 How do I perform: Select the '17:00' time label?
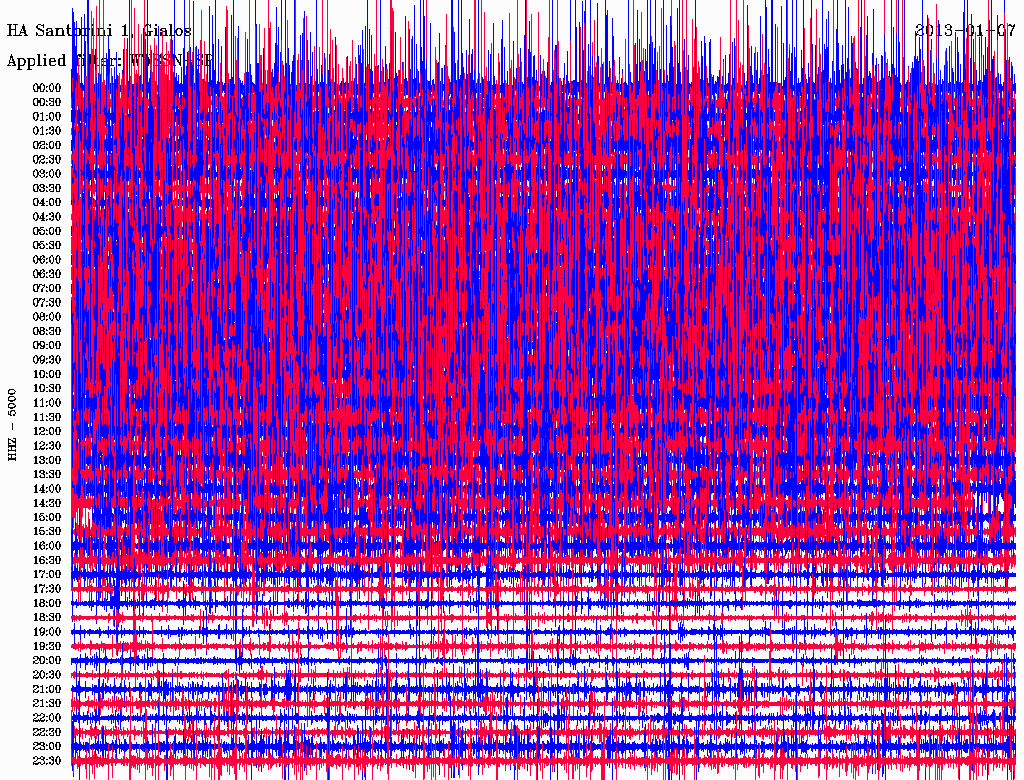coord(47,575)
